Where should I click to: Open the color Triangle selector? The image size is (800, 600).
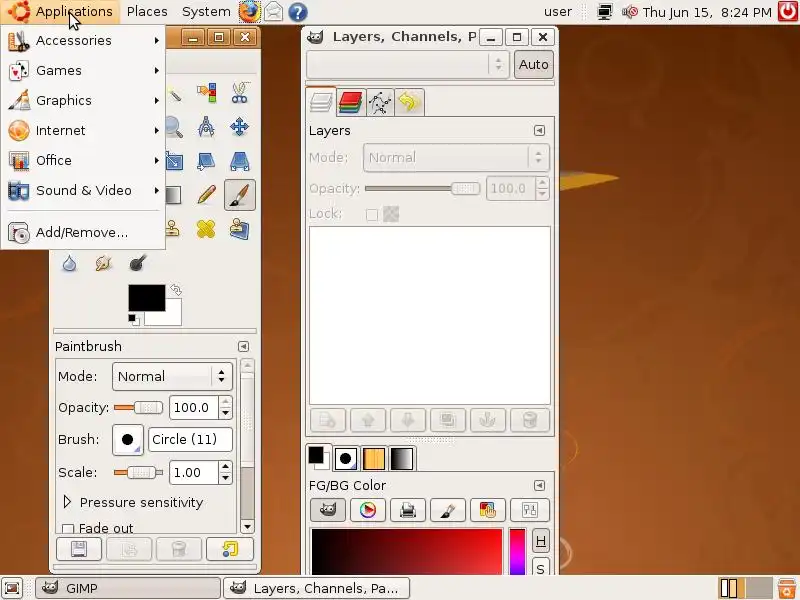367,510
